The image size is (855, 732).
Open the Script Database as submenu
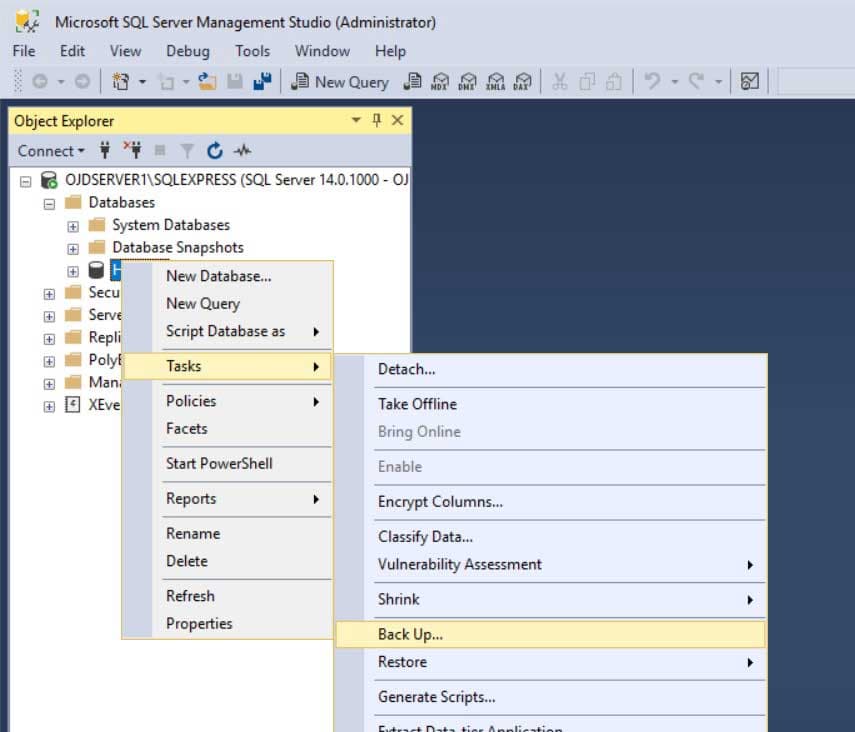coord(228,331)
